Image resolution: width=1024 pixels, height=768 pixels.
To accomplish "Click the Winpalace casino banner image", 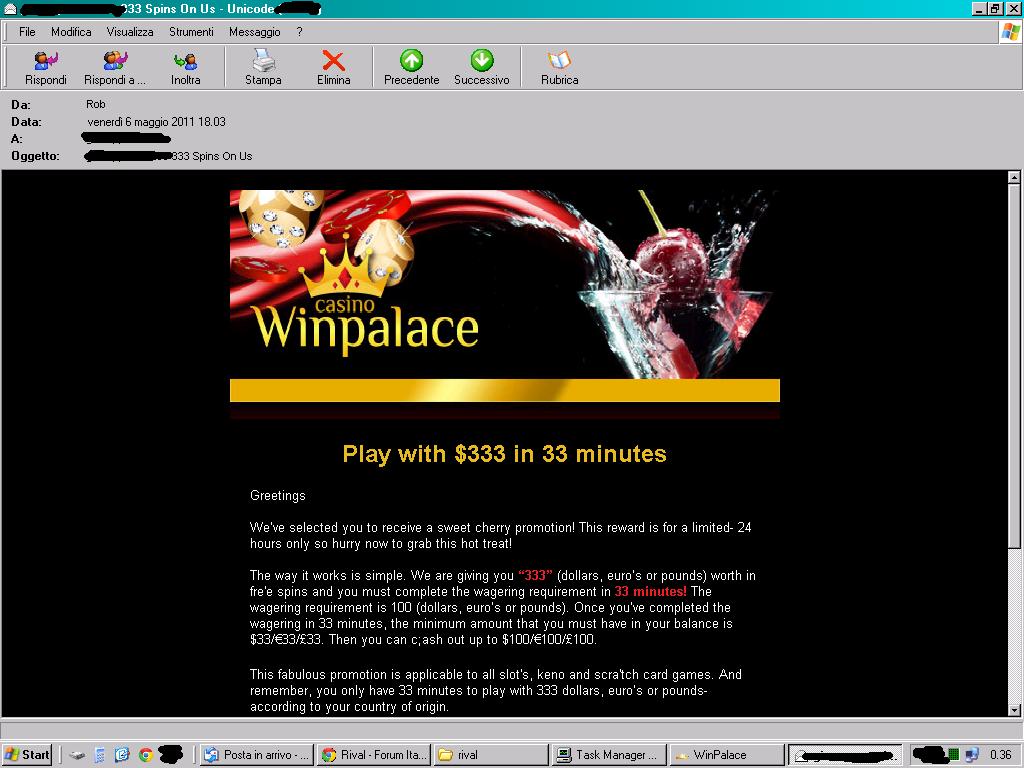I will point(504,285).
